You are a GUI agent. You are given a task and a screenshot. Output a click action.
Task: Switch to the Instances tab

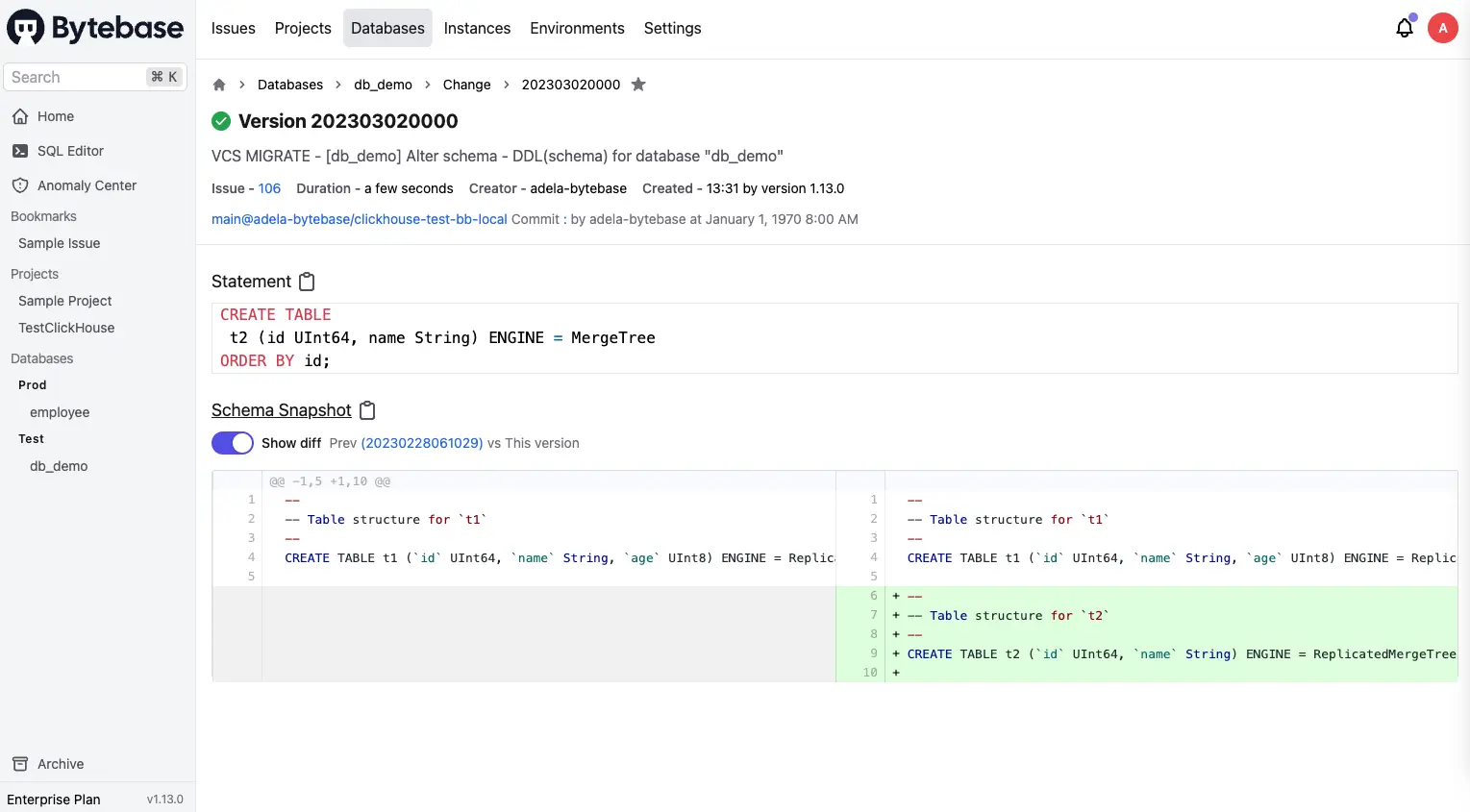(x=477, y=28)
